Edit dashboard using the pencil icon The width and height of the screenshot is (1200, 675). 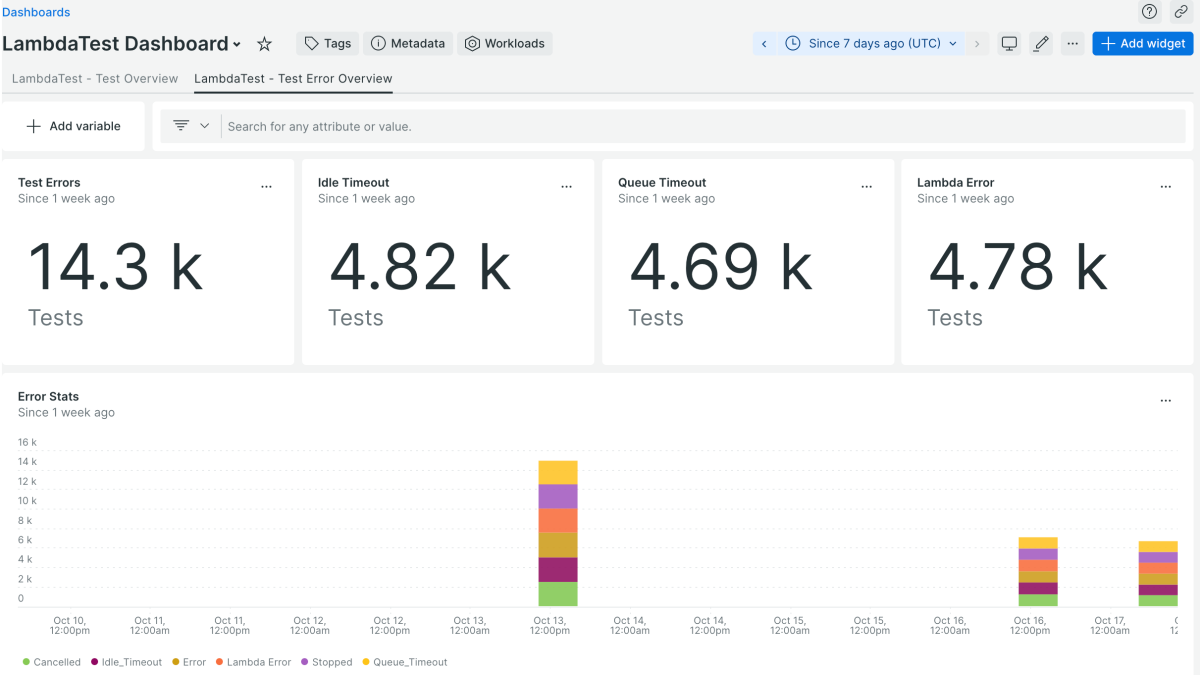click(x=1041, y=44)
